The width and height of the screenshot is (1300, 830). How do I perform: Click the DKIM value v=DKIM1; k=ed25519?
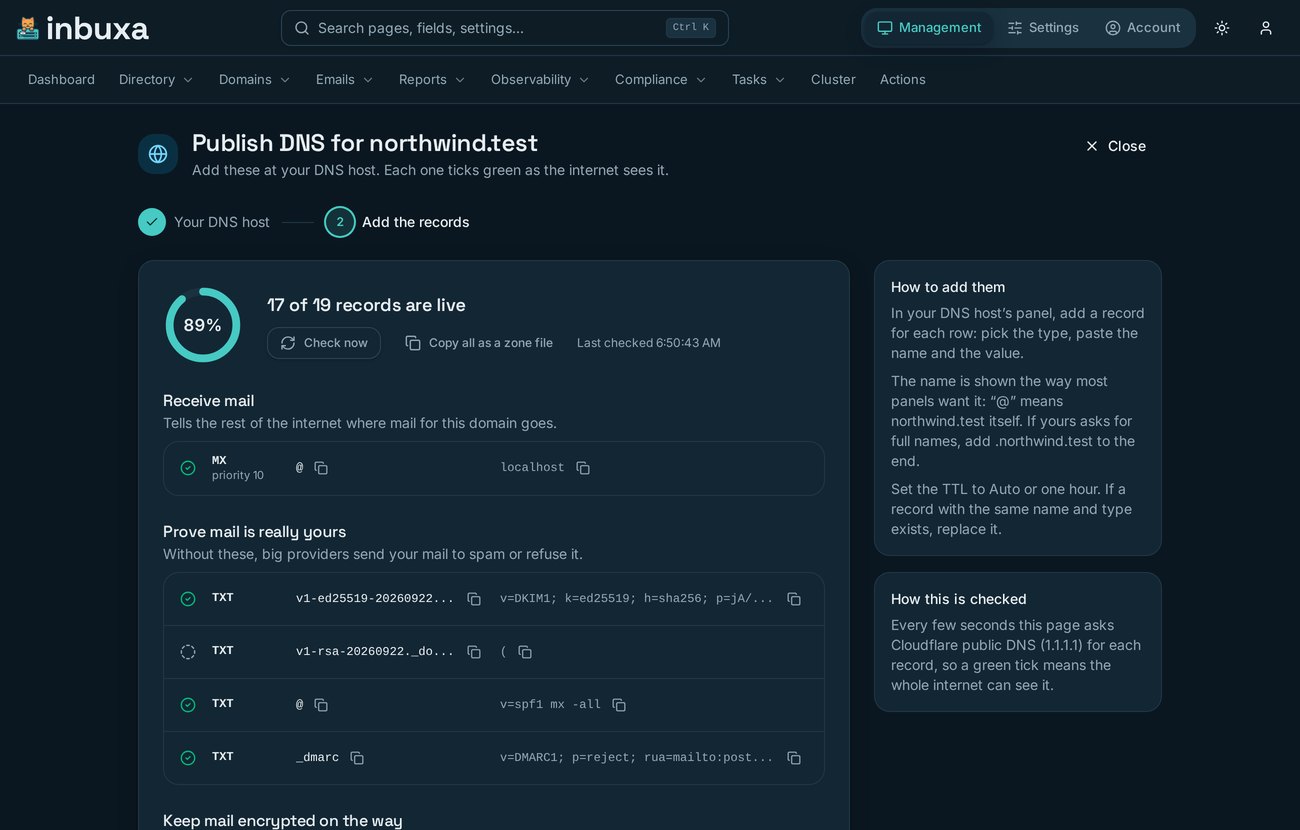point(637,599)
